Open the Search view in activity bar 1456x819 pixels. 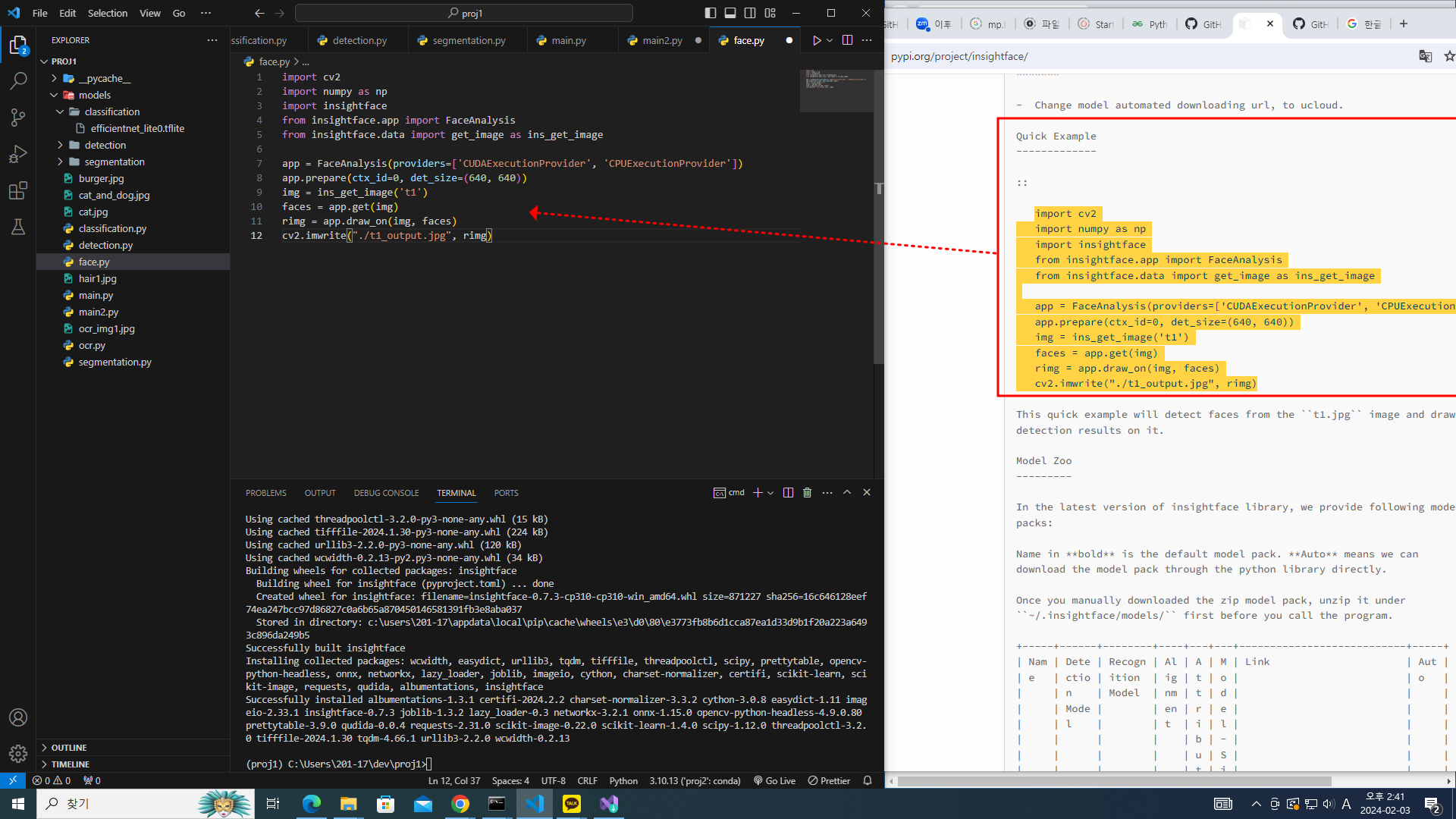(18, 80)
